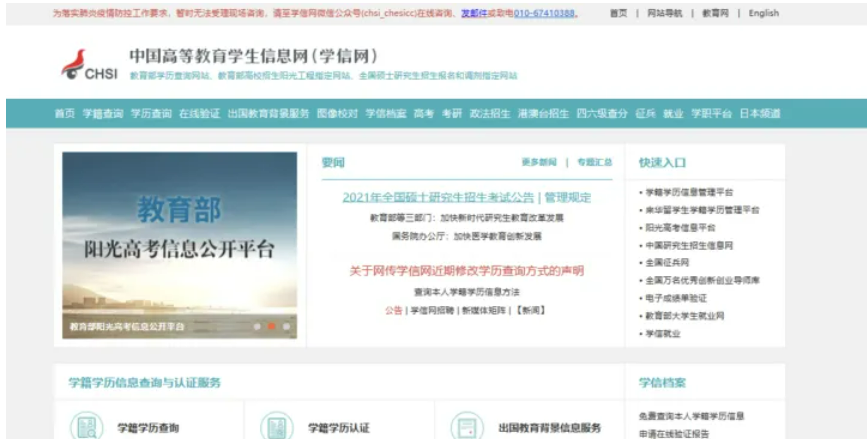Open 在线验证 in the navigation bar
The width and height of the screenshot is (867, 439).
200,113
